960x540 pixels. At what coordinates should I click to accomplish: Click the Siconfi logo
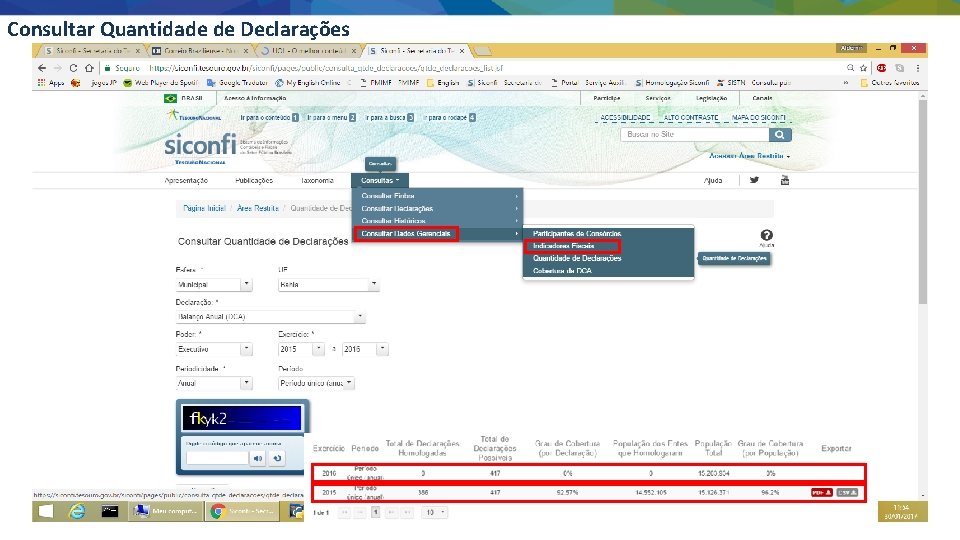click(200, 144)
